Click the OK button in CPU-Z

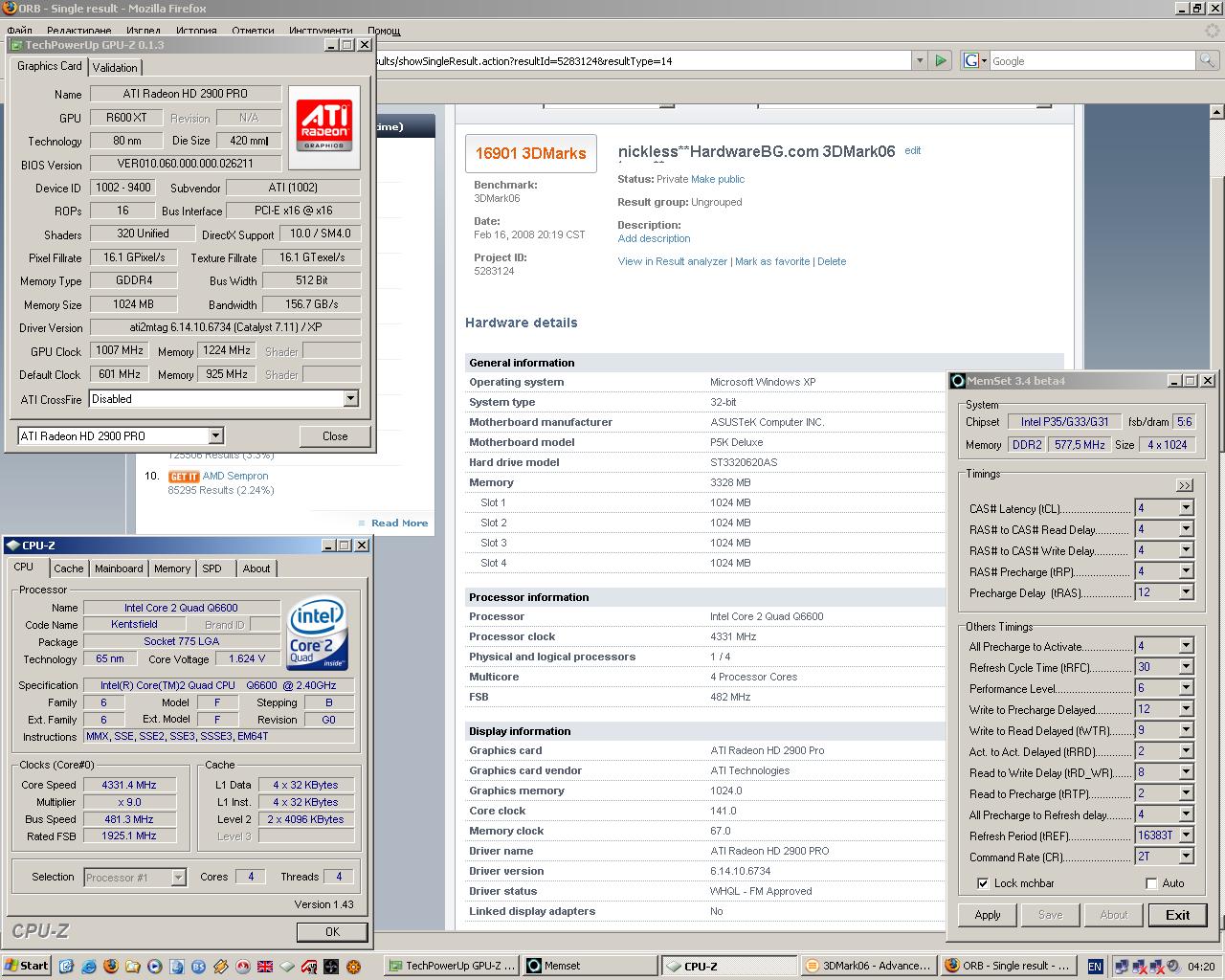[332, 931]
